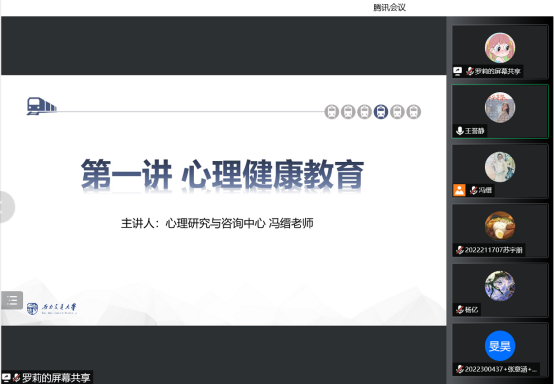Select the food-photo avatar of 苏宇朋

[x=500, y=226]
